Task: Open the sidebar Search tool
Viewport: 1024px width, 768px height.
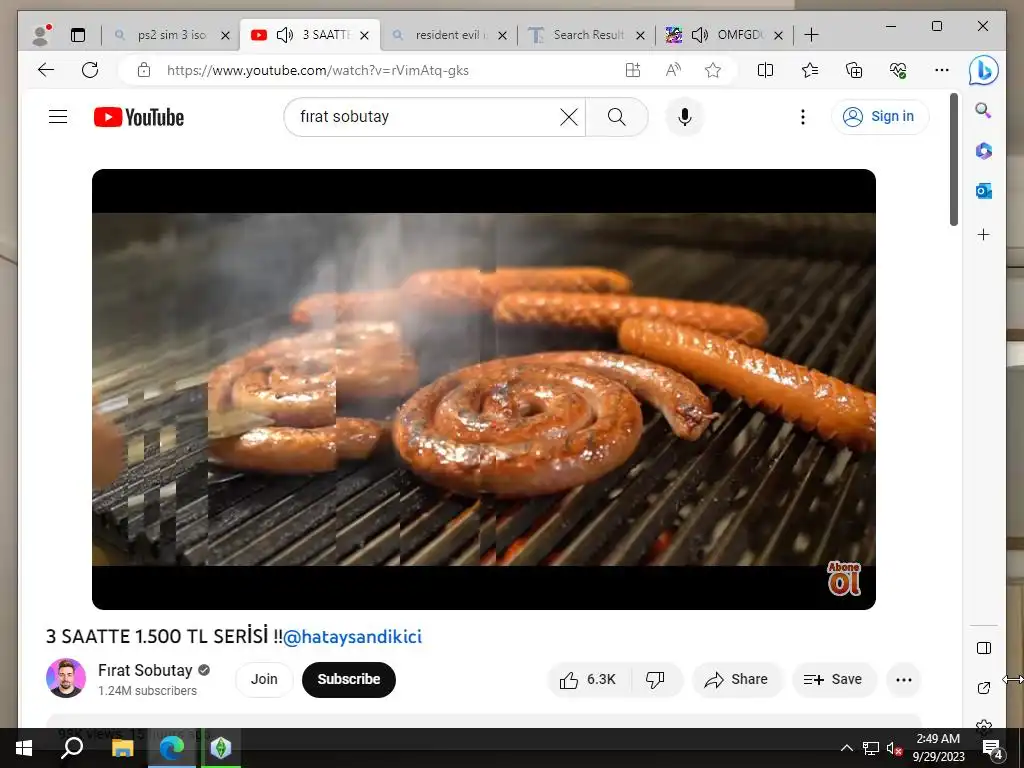Action: 984,110
